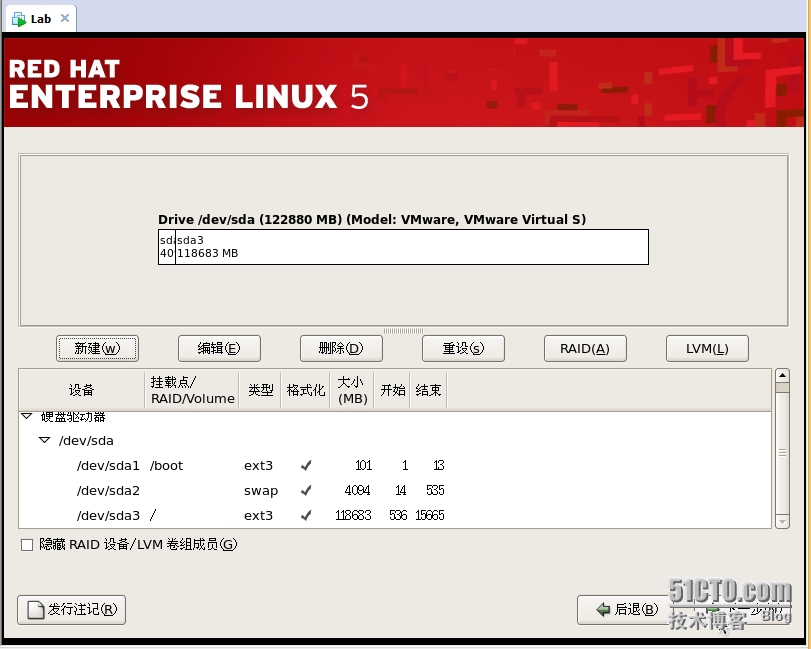The image size is (811, 649).
Task: Click the end value 535
Action: pos(435,490)
